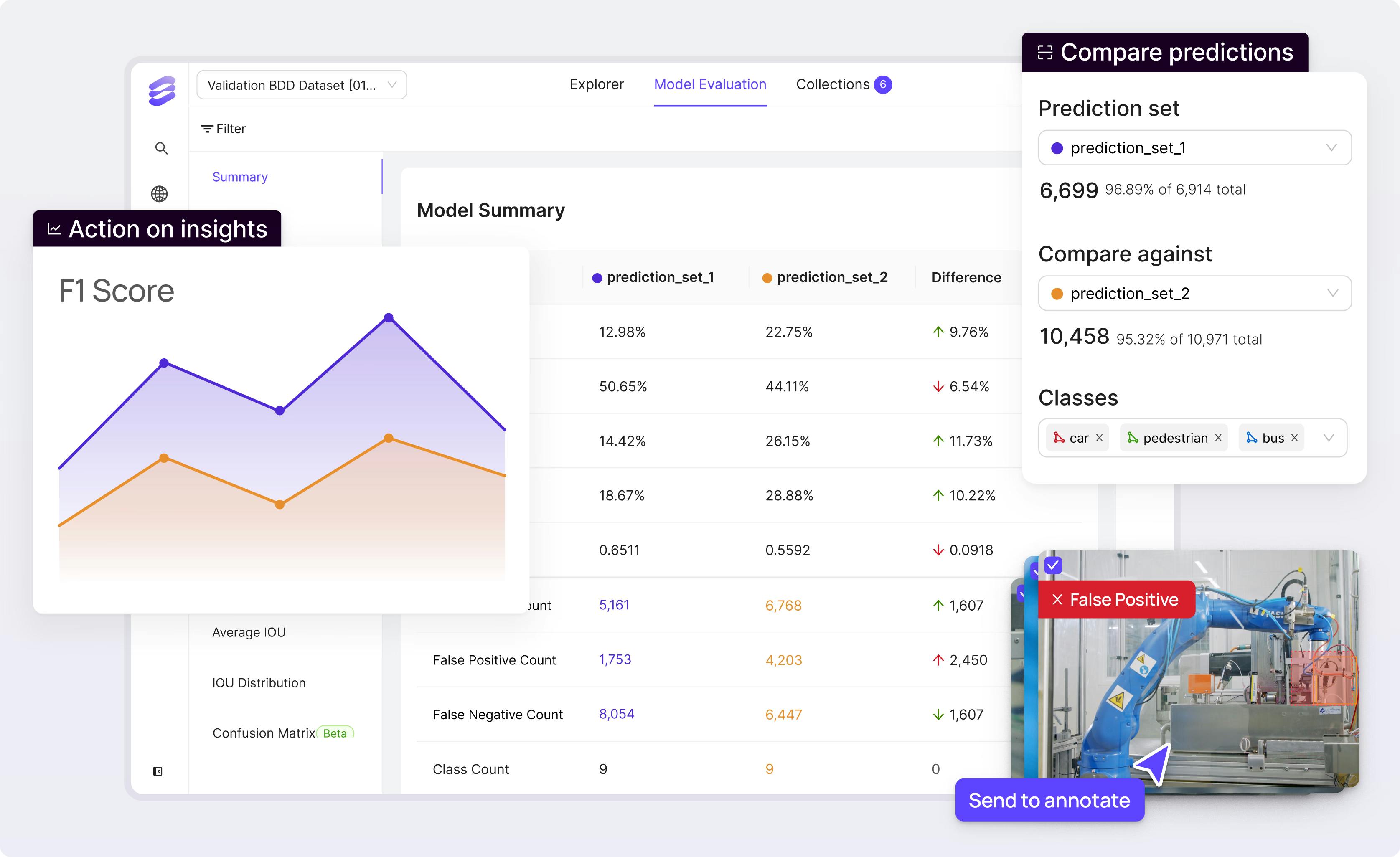Switch to the Model Evaluation tab

710,85
